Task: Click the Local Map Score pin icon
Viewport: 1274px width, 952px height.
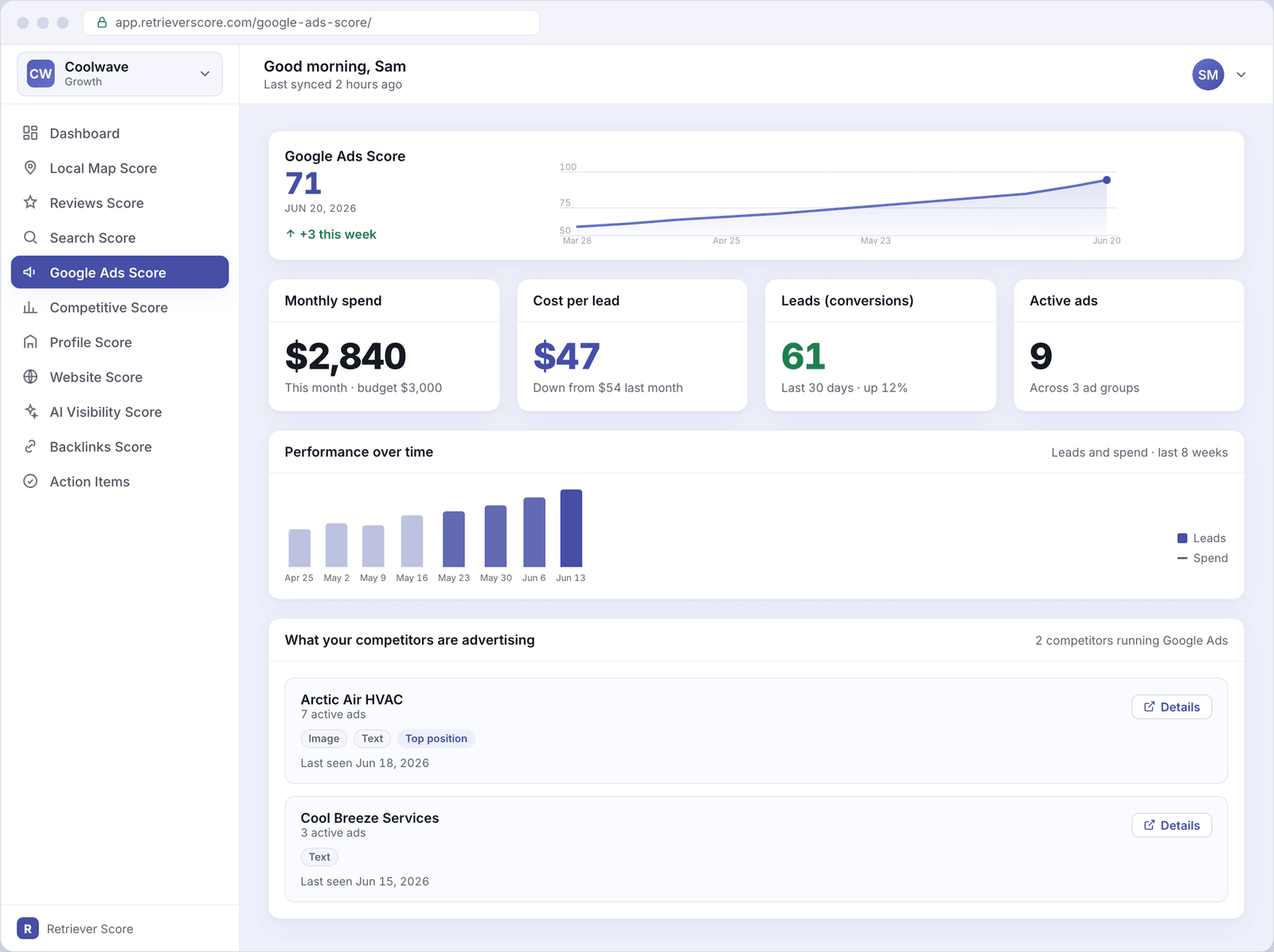Action: pyautogui.click(x=30, y=168)
